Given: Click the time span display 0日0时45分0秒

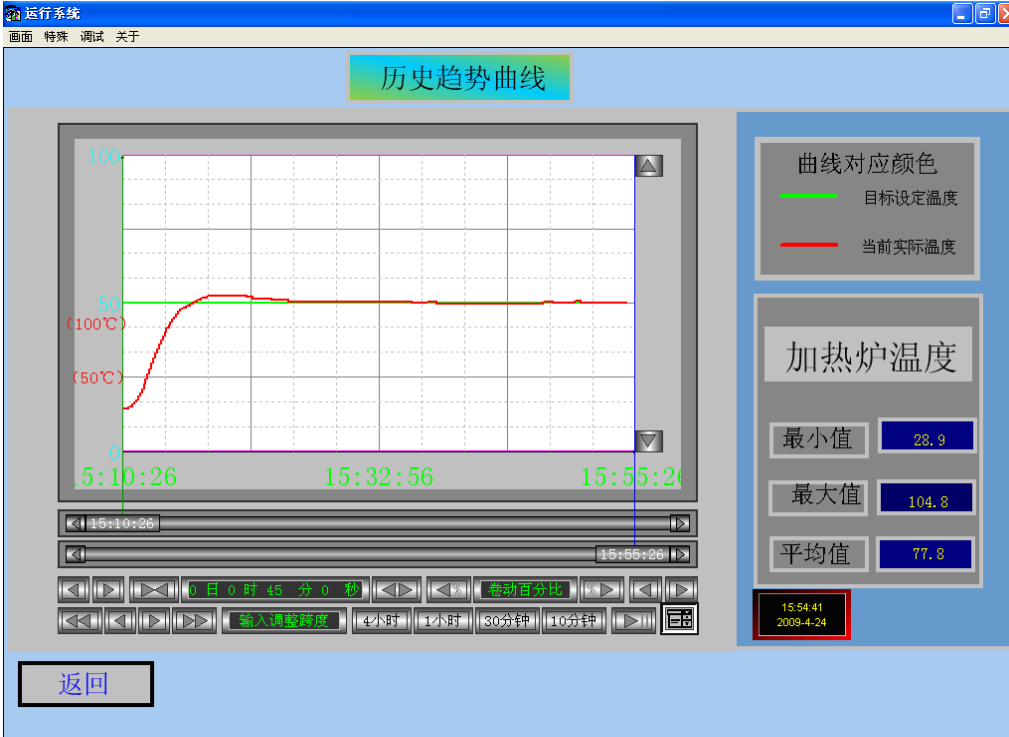Looking at the screenshot, I should (x=275, y=590).
